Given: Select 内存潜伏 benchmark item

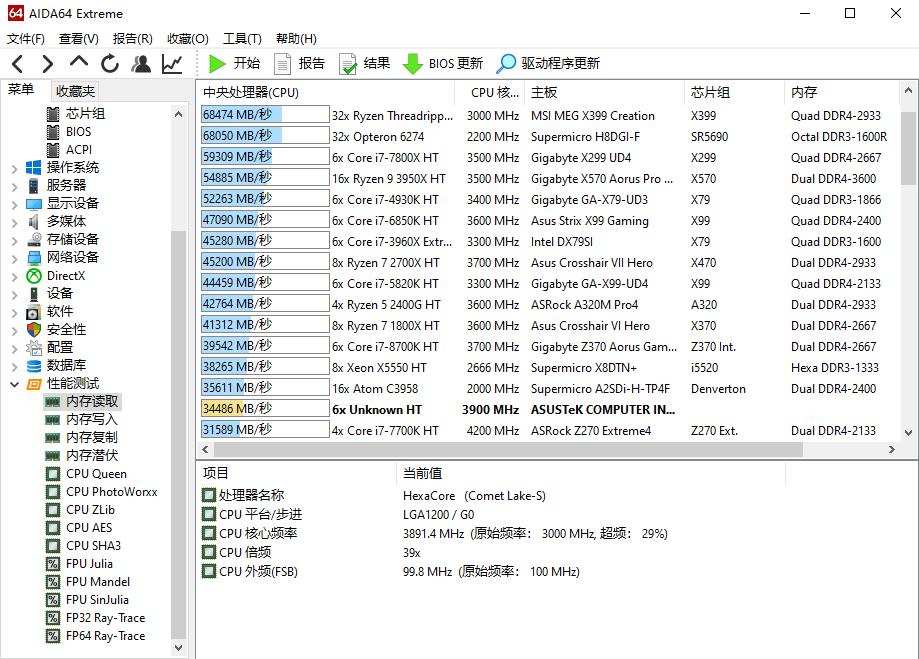Looking at the screenshot, I should [x=91, y=456].
